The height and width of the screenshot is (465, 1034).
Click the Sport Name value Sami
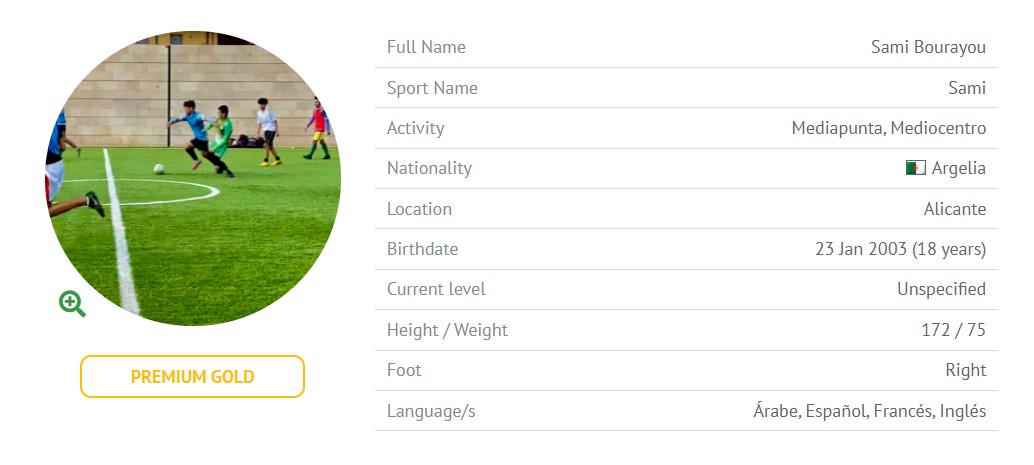click(x=967, y=88)
